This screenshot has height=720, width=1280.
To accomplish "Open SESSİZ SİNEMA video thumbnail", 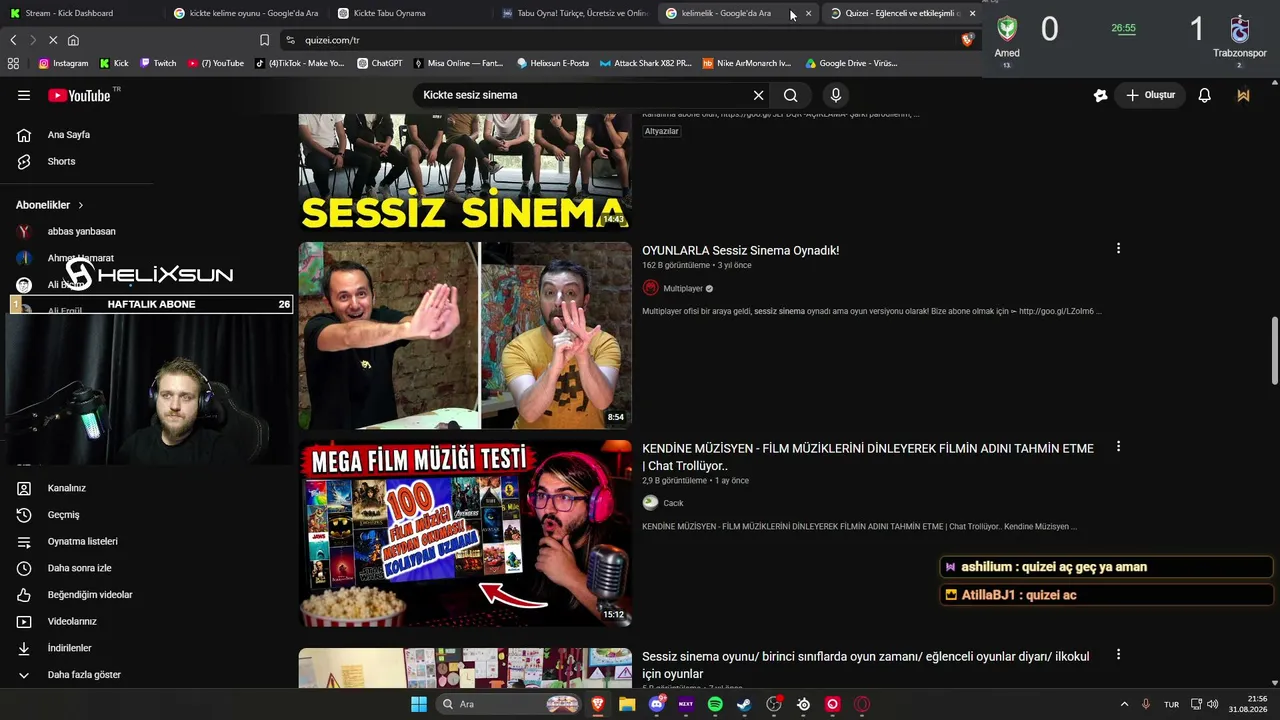I will (x=465, y=172).
